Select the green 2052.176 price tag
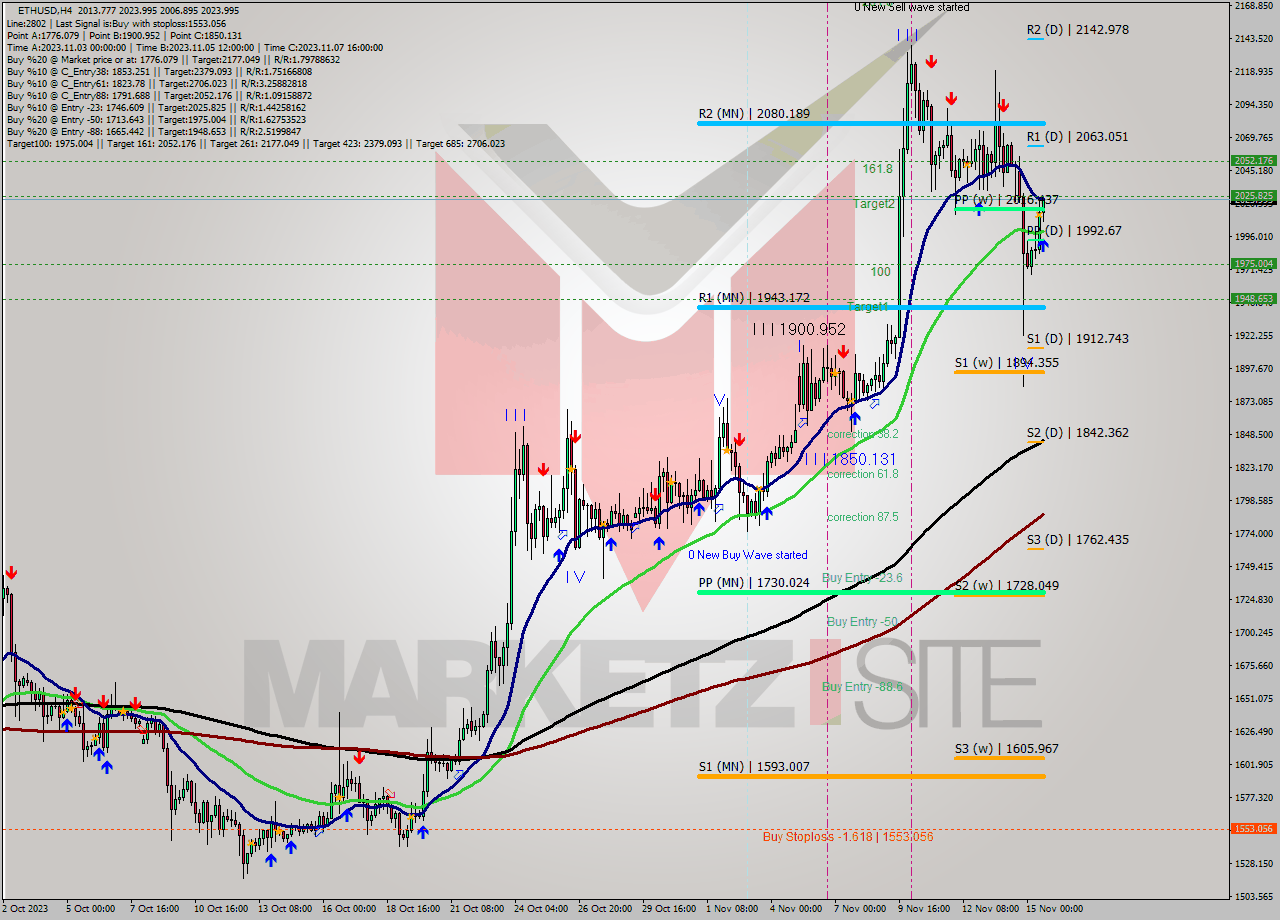Image resolution: width=1280 pixels, height=920 pixels. 1254,160
